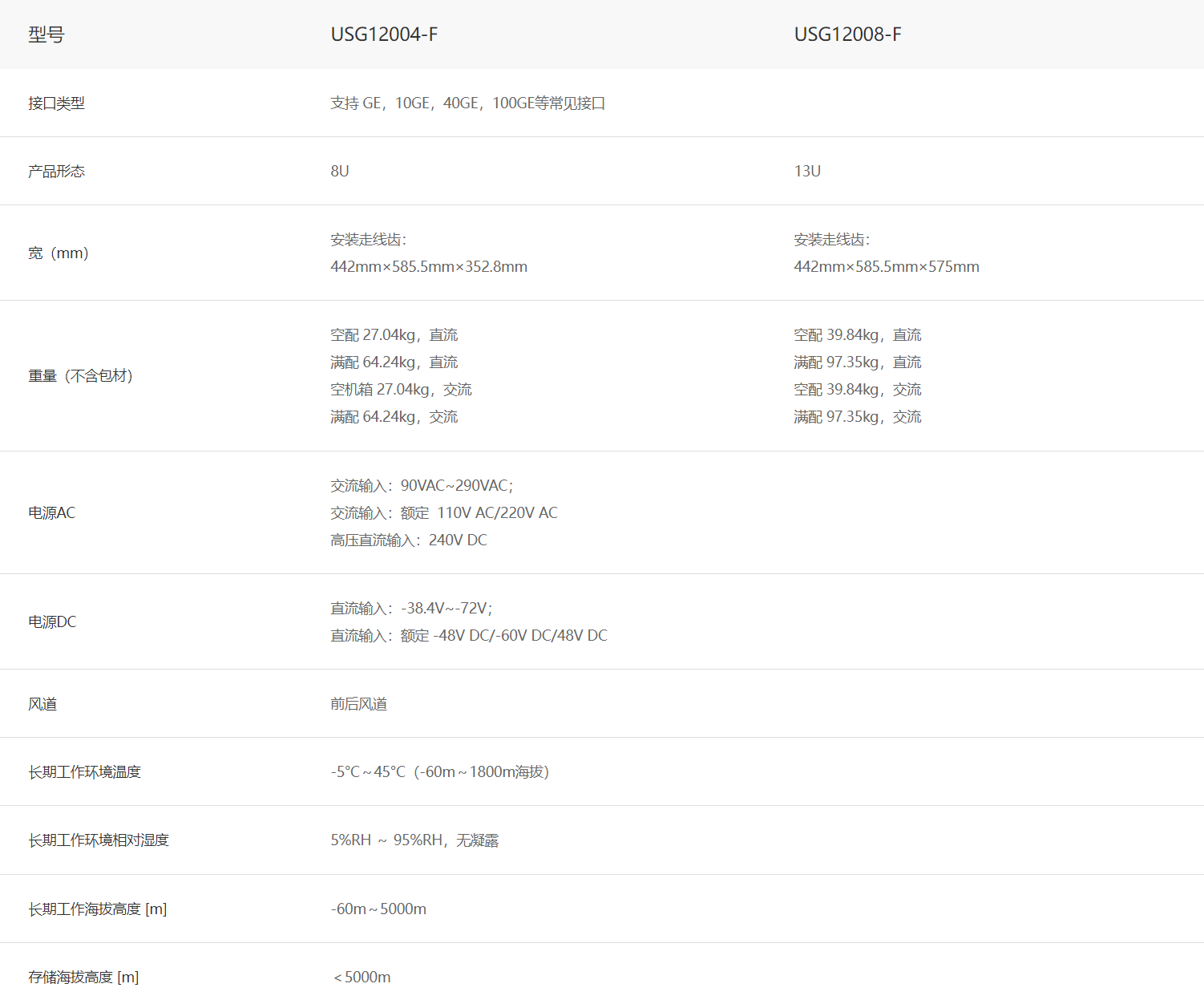Click the text 交流输入：90VAC~290VAC
1204x1008 pixels.
(x=420, y=486)
